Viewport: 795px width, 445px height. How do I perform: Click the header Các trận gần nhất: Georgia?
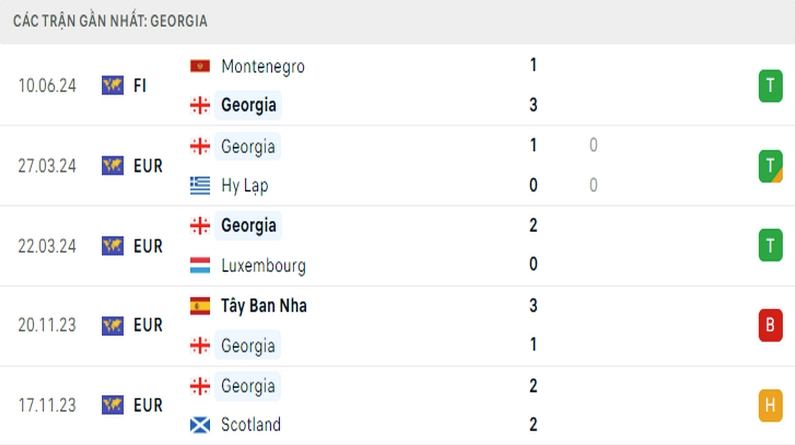(x=111, y=21)
